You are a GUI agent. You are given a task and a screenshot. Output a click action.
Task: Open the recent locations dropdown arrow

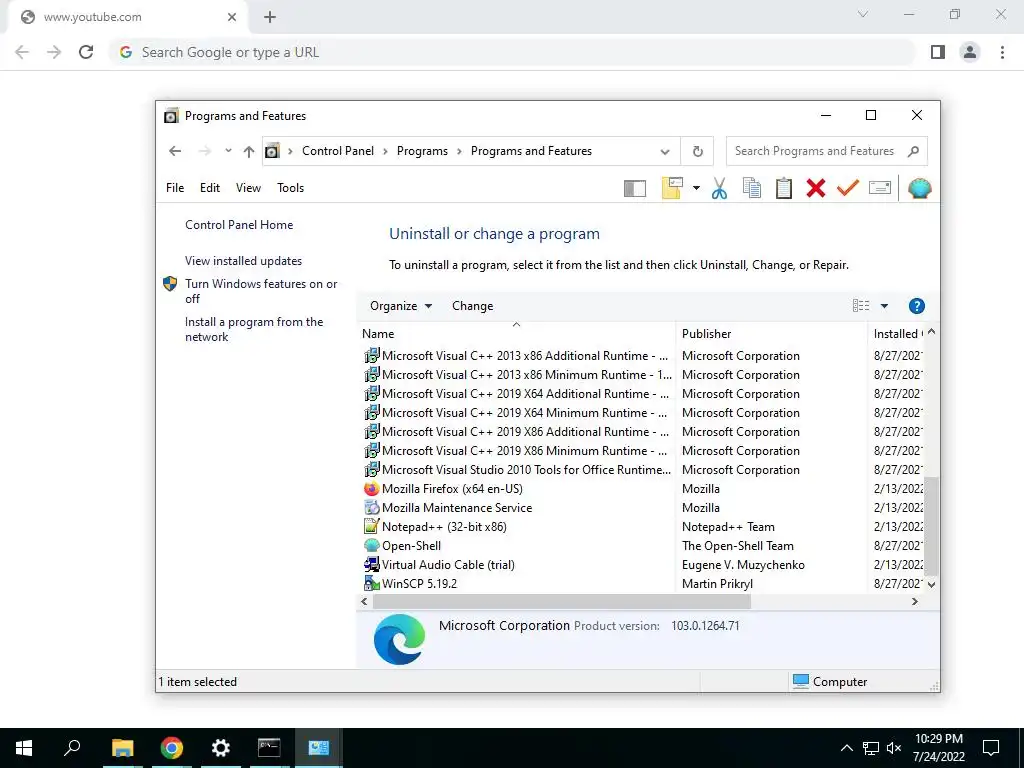(228, 151)
